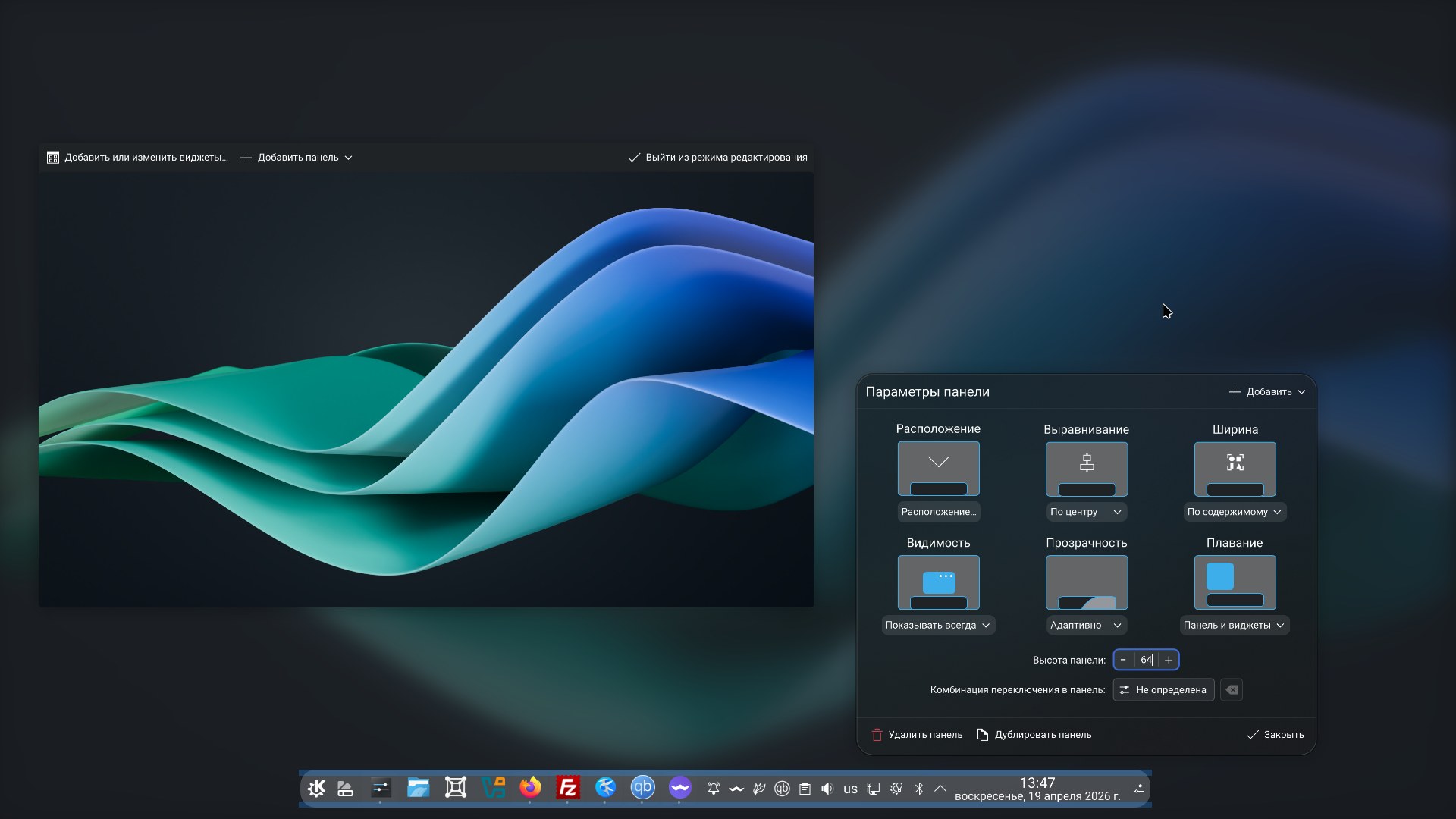The image size is (1456, 819).
Task: Click the Дублировать панель button
Action: (1034, 735)
